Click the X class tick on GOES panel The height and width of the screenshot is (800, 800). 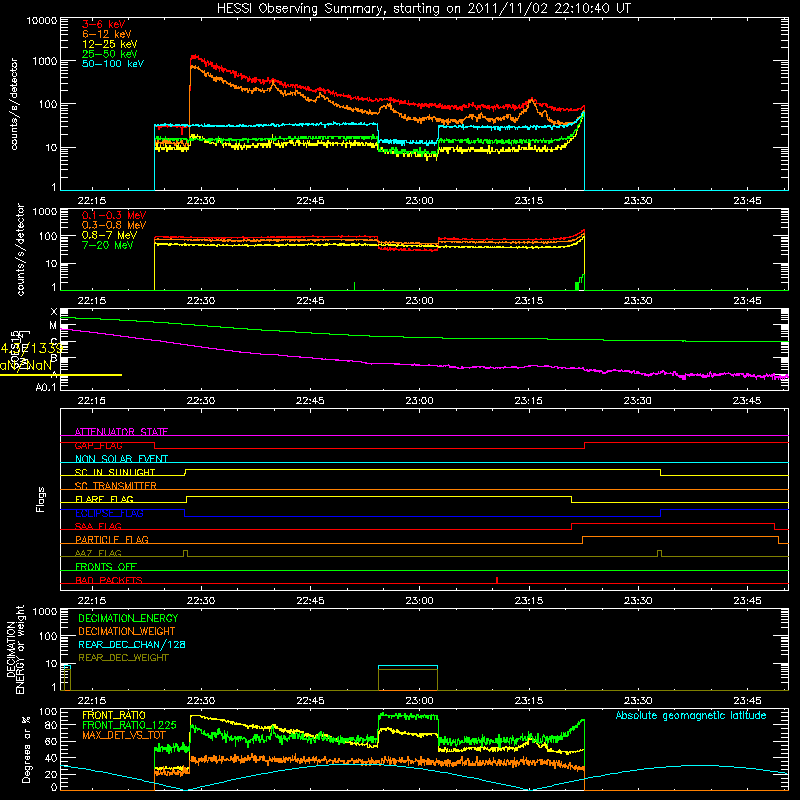pos(54,311)
